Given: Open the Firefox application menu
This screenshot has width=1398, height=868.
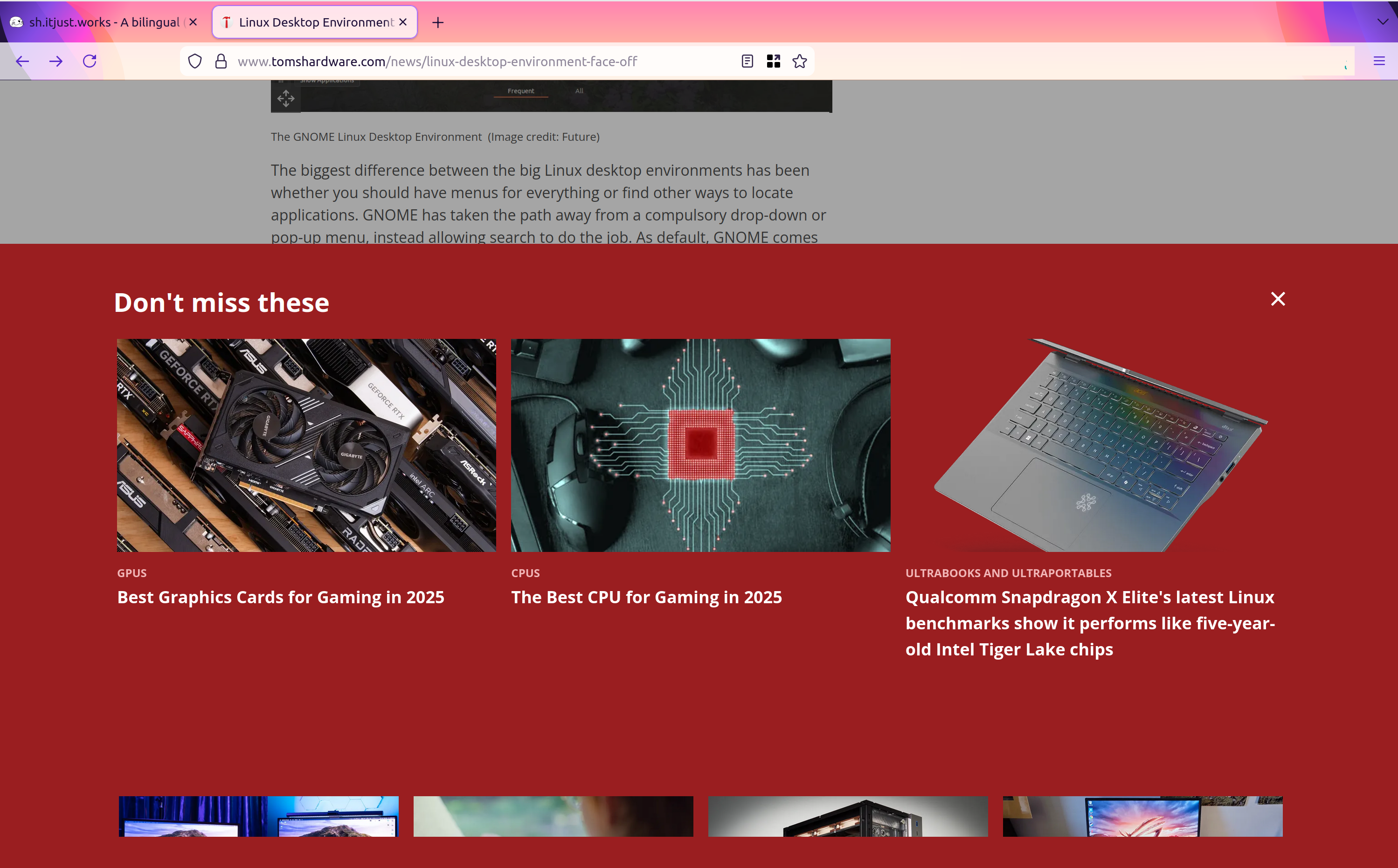Looking at the screenshot, I should tap(1379, 61).
